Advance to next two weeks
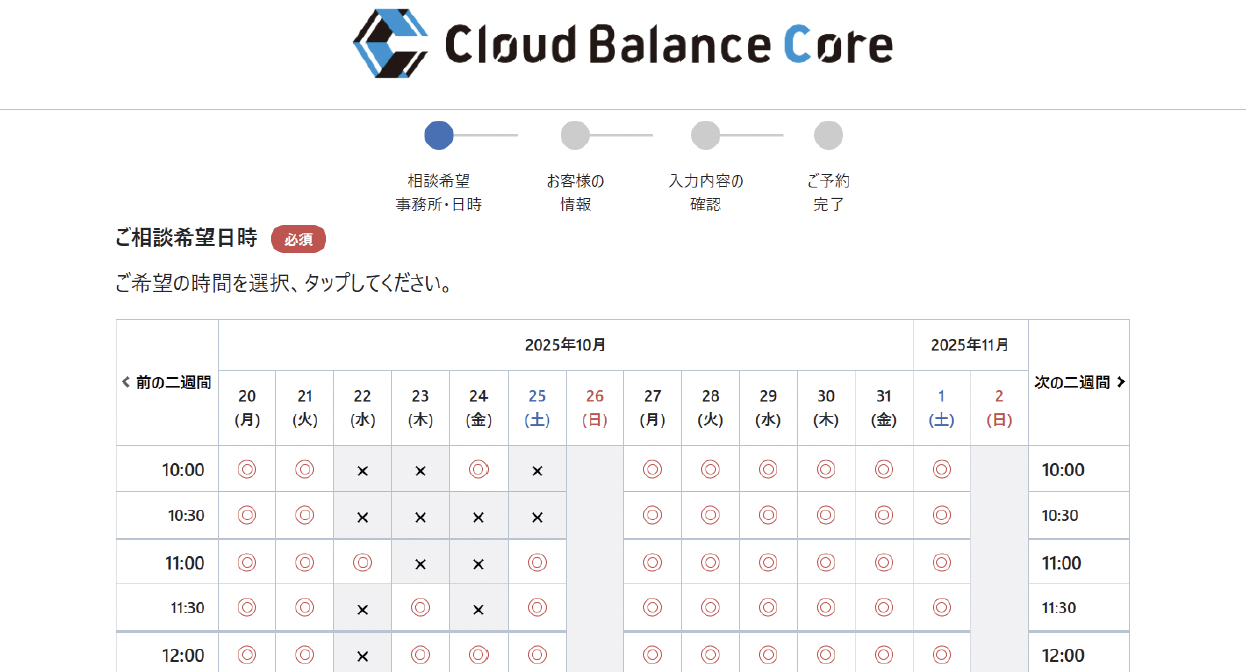This screenshot has width=1246, height=672. (x=1079, y=382)
